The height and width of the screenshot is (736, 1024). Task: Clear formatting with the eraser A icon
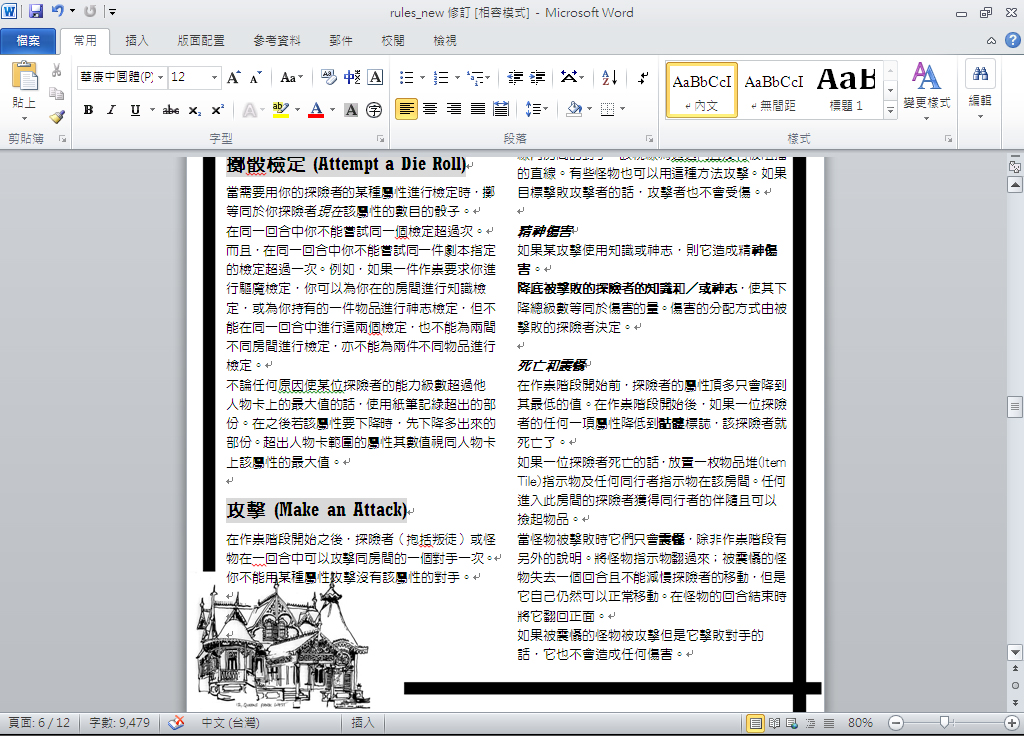click(328, 78)
